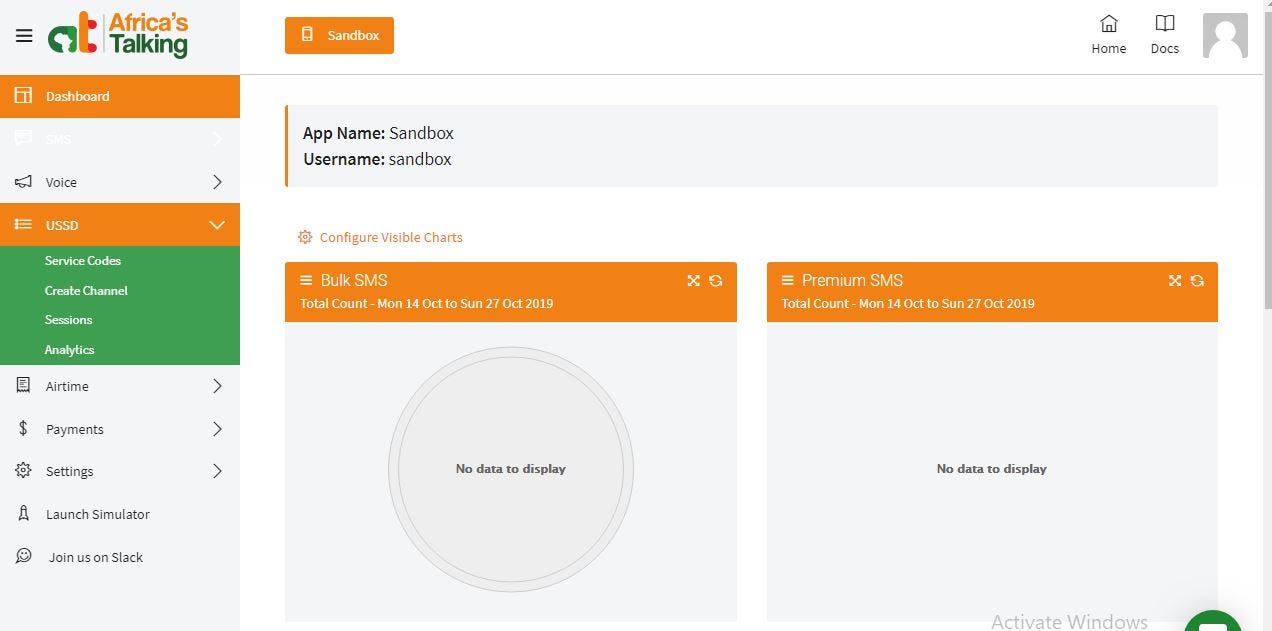Viewport: 1272px width, 631px height.
Task: Select Dashboard in the sidebar
Action: [x=120, y=96]
